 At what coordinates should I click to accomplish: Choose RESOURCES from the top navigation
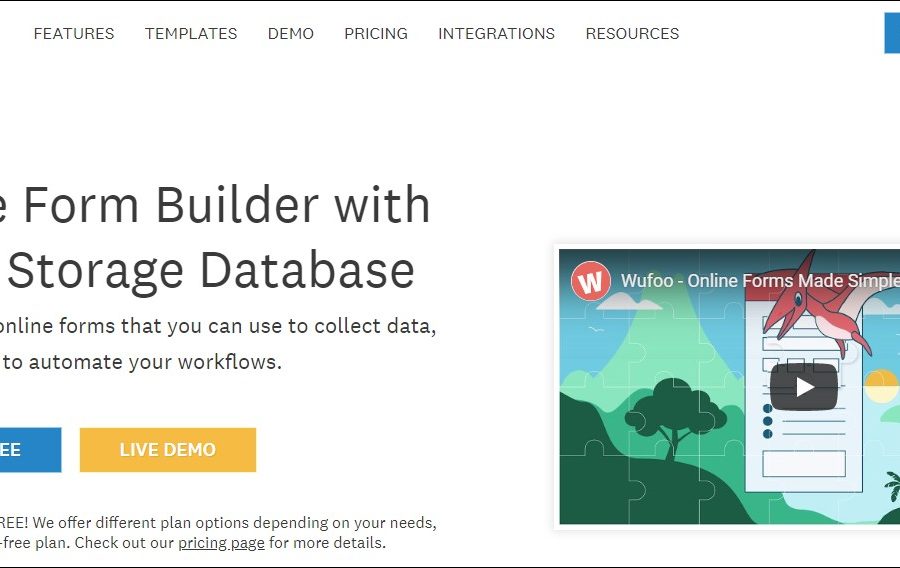[x=632, y=33]
